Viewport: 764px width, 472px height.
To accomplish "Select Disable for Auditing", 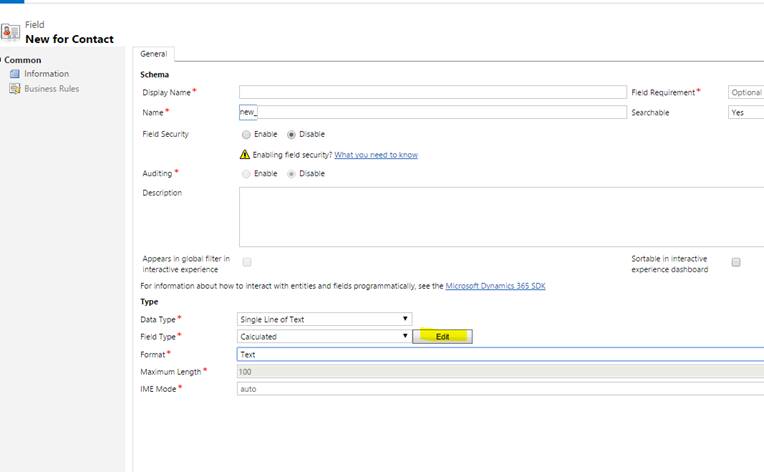I will coord(291,173).
